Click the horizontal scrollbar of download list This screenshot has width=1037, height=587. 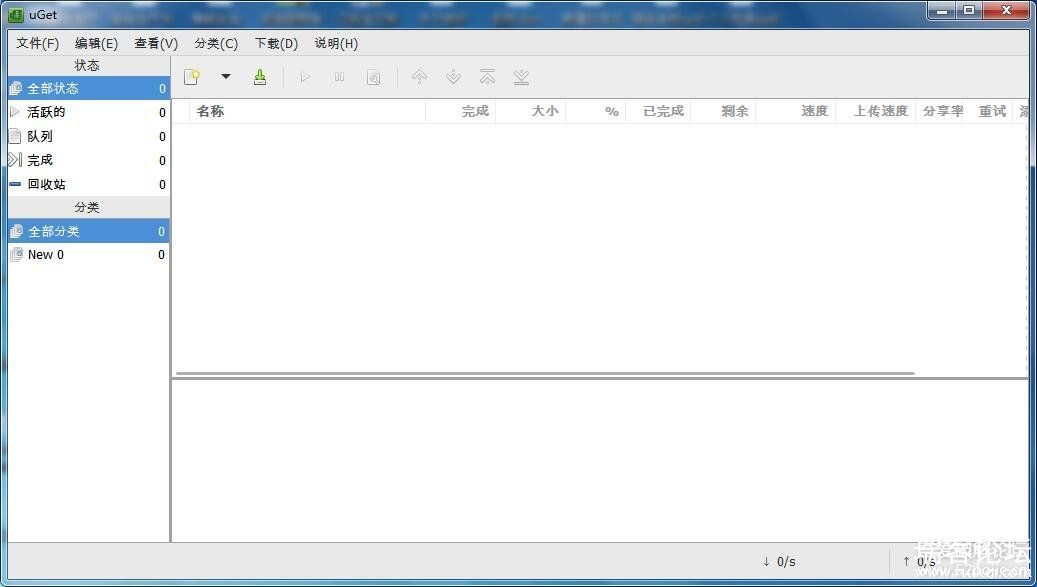coord(545,373)
